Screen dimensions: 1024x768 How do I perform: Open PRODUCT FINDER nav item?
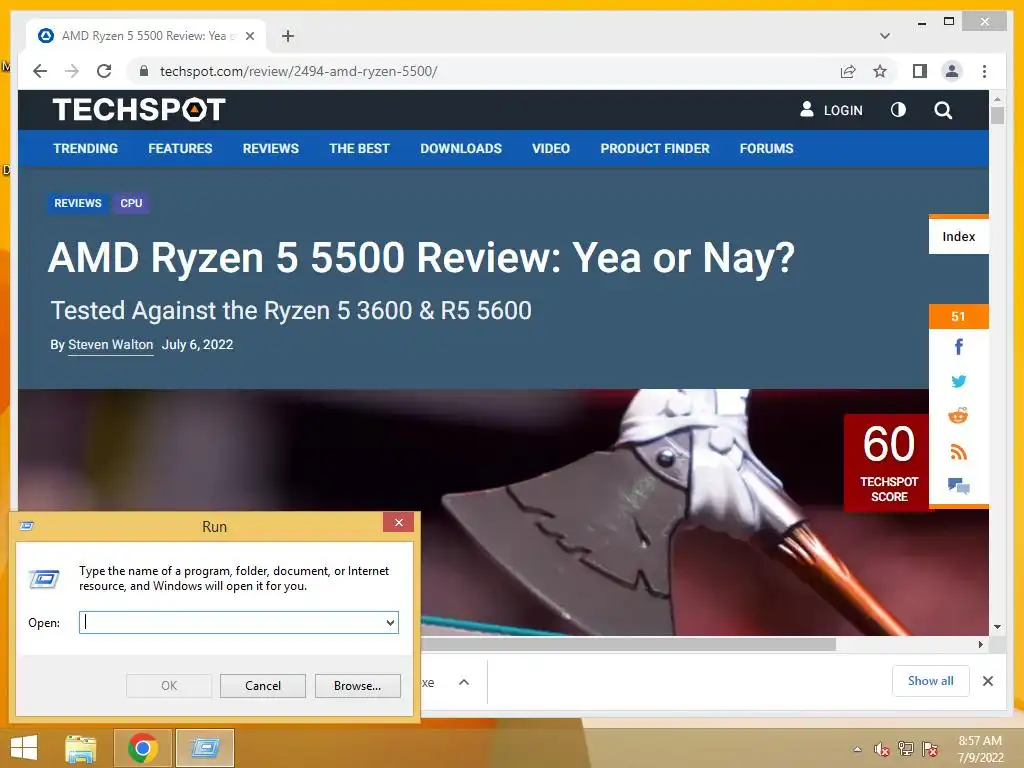coord(655,148)
